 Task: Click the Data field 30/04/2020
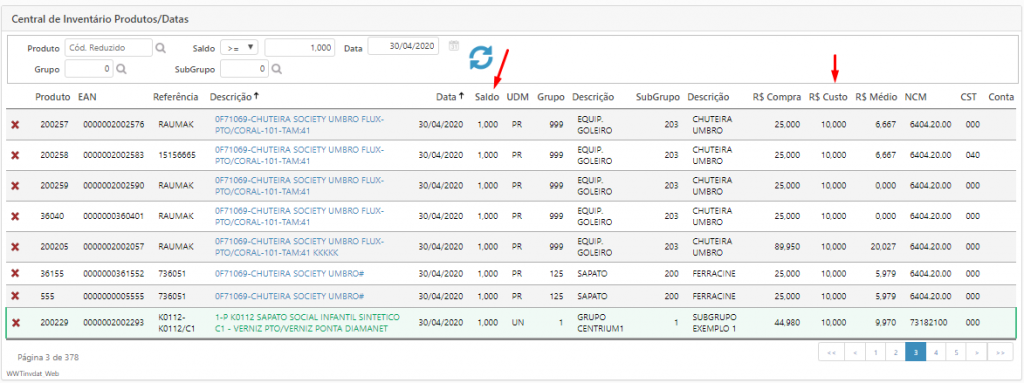[404, 46]
